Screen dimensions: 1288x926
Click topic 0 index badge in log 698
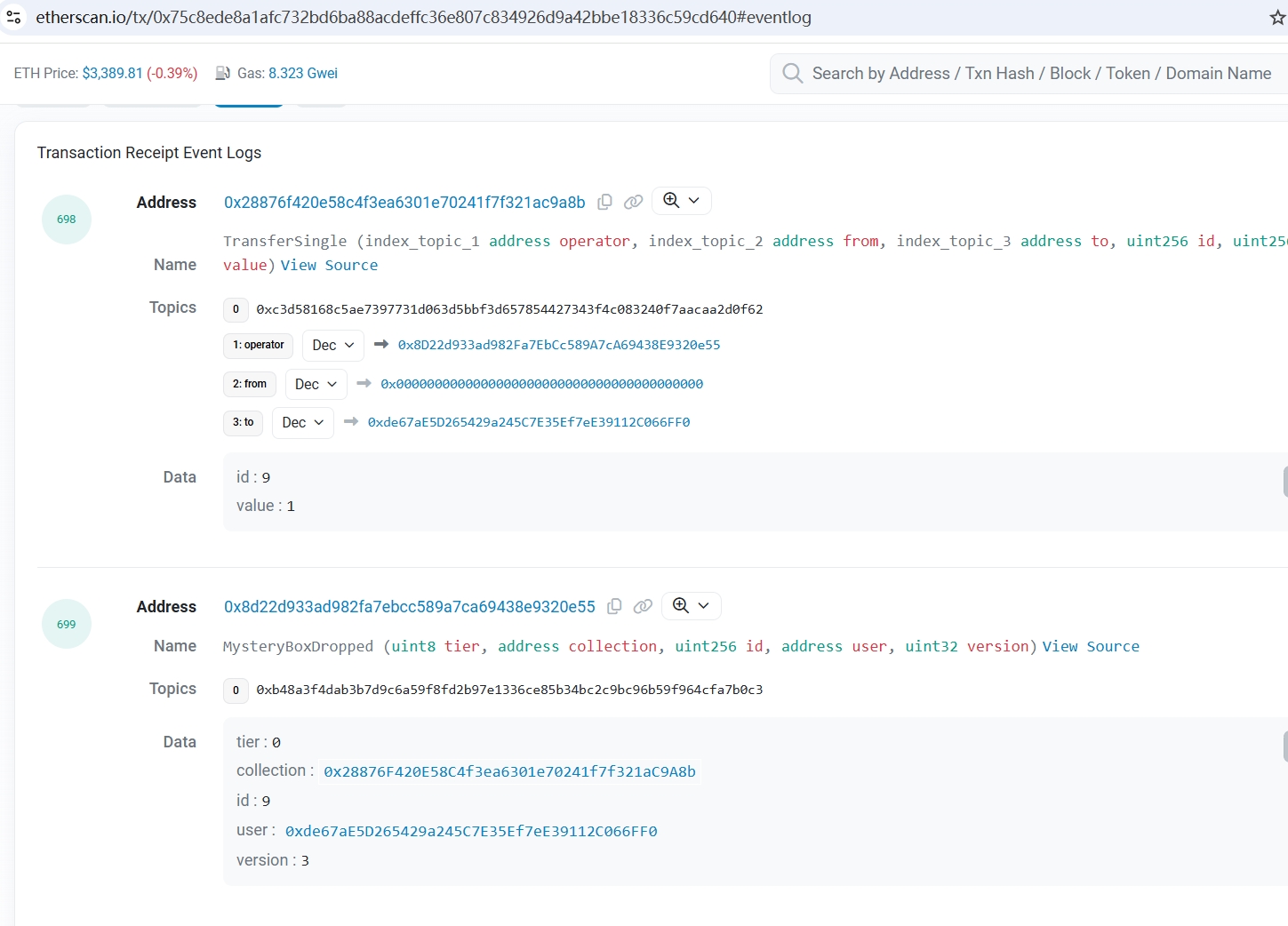(x=236, y=309)
